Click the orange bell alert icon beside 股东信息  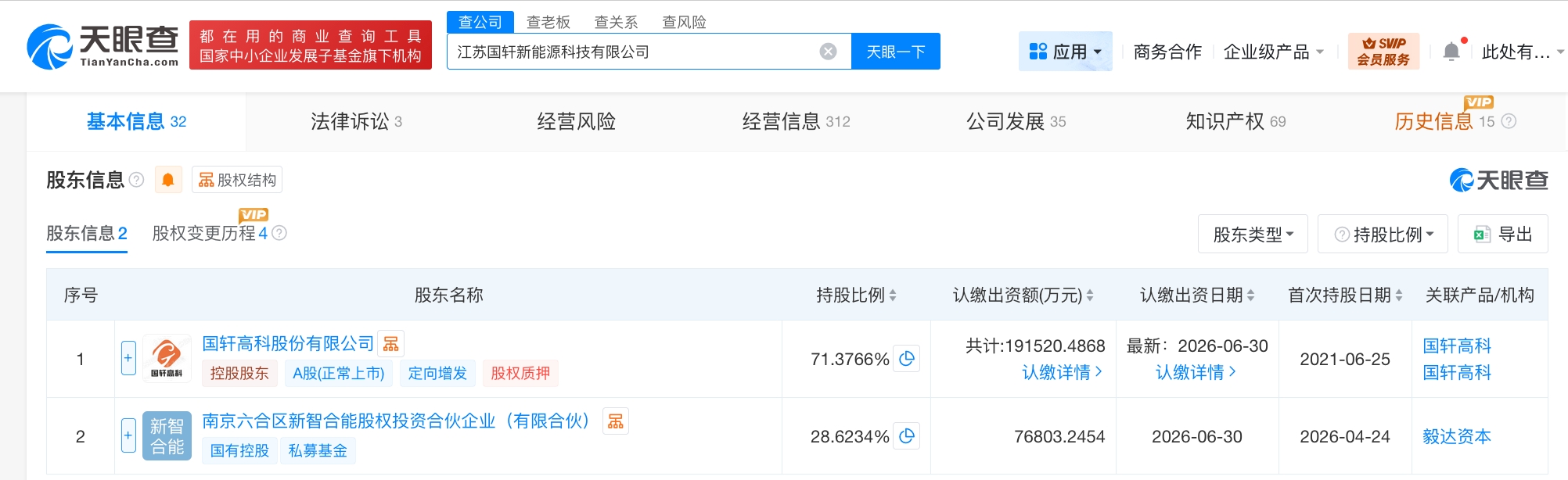(168, 180)
